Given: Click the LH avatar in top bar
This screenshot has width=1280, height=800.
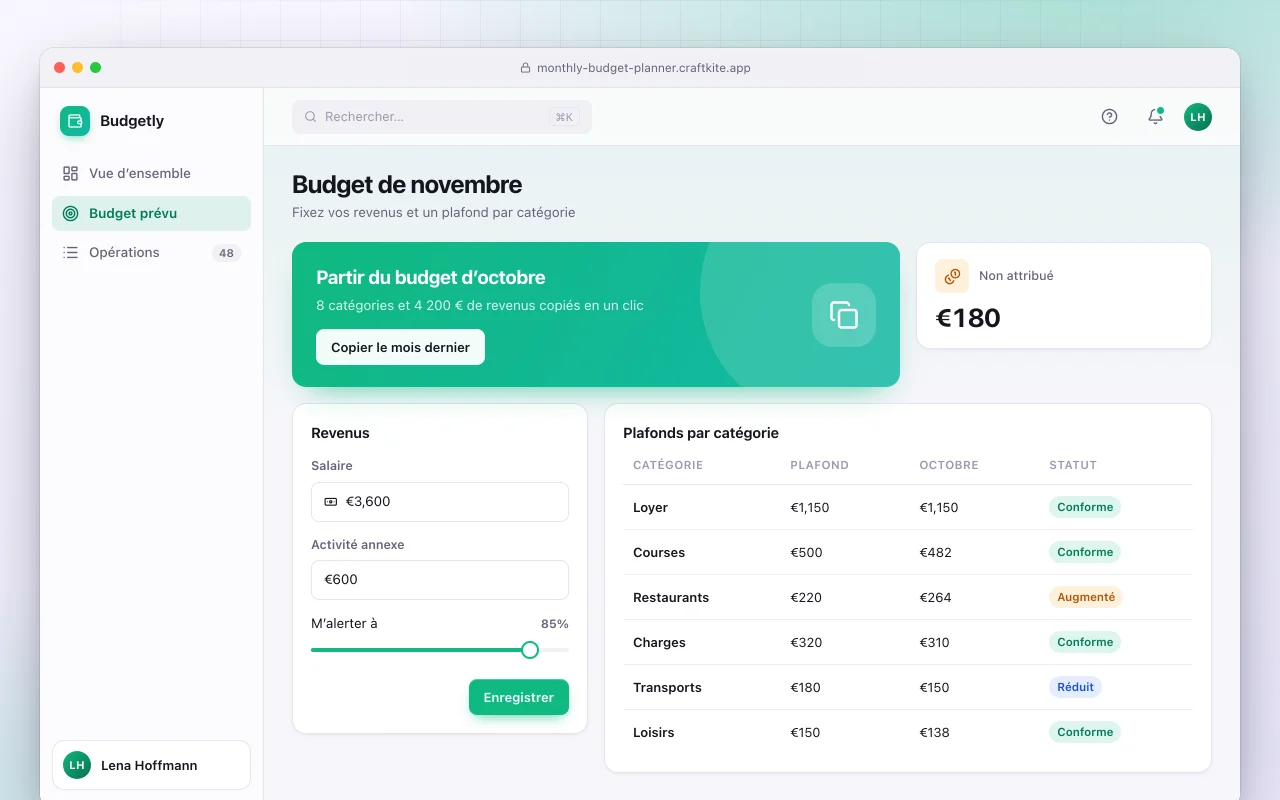Looking at the screenshot, I should (1198, 117).
